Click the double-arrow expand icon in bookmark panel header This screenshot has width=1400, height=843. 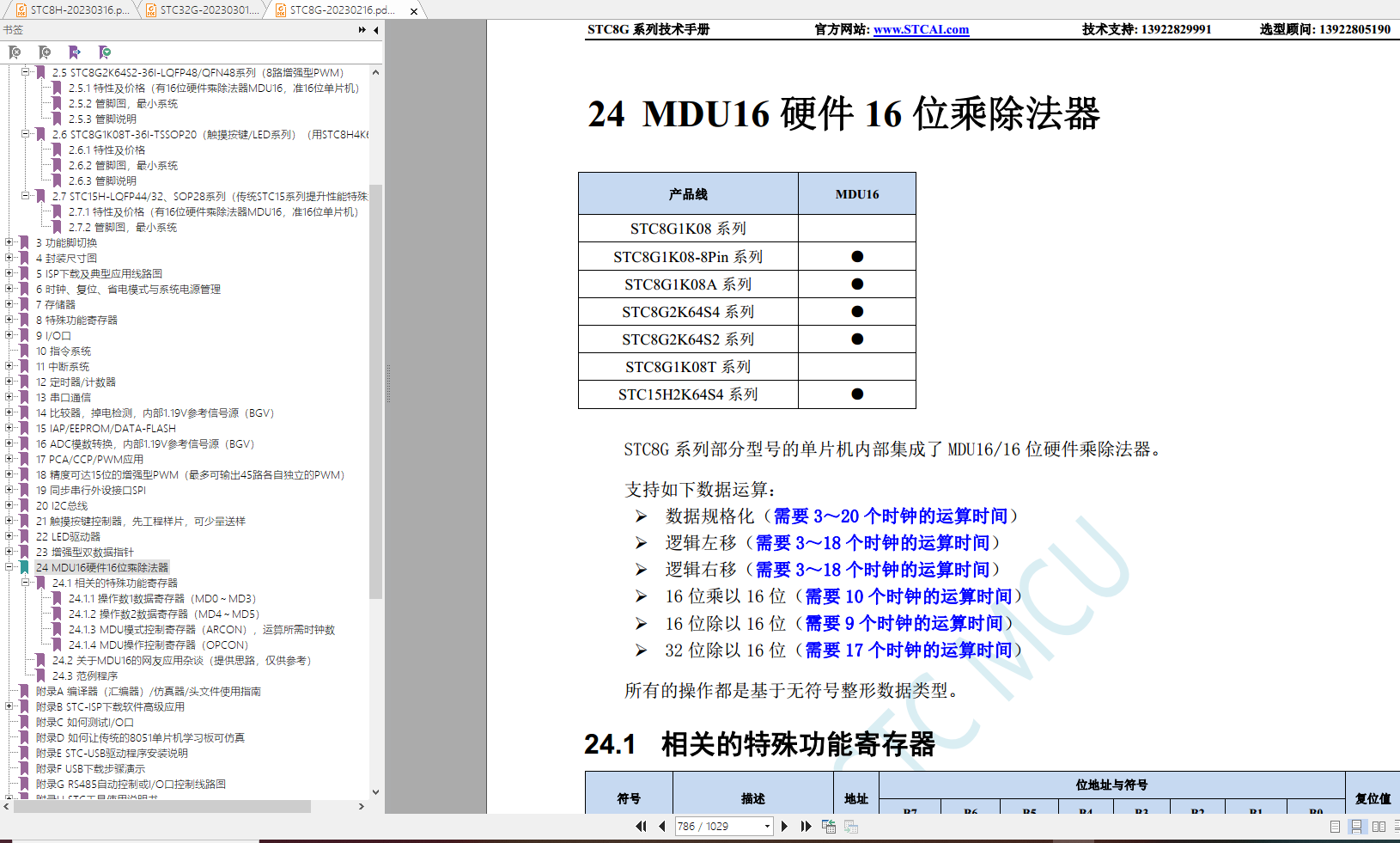pos(362,30)
